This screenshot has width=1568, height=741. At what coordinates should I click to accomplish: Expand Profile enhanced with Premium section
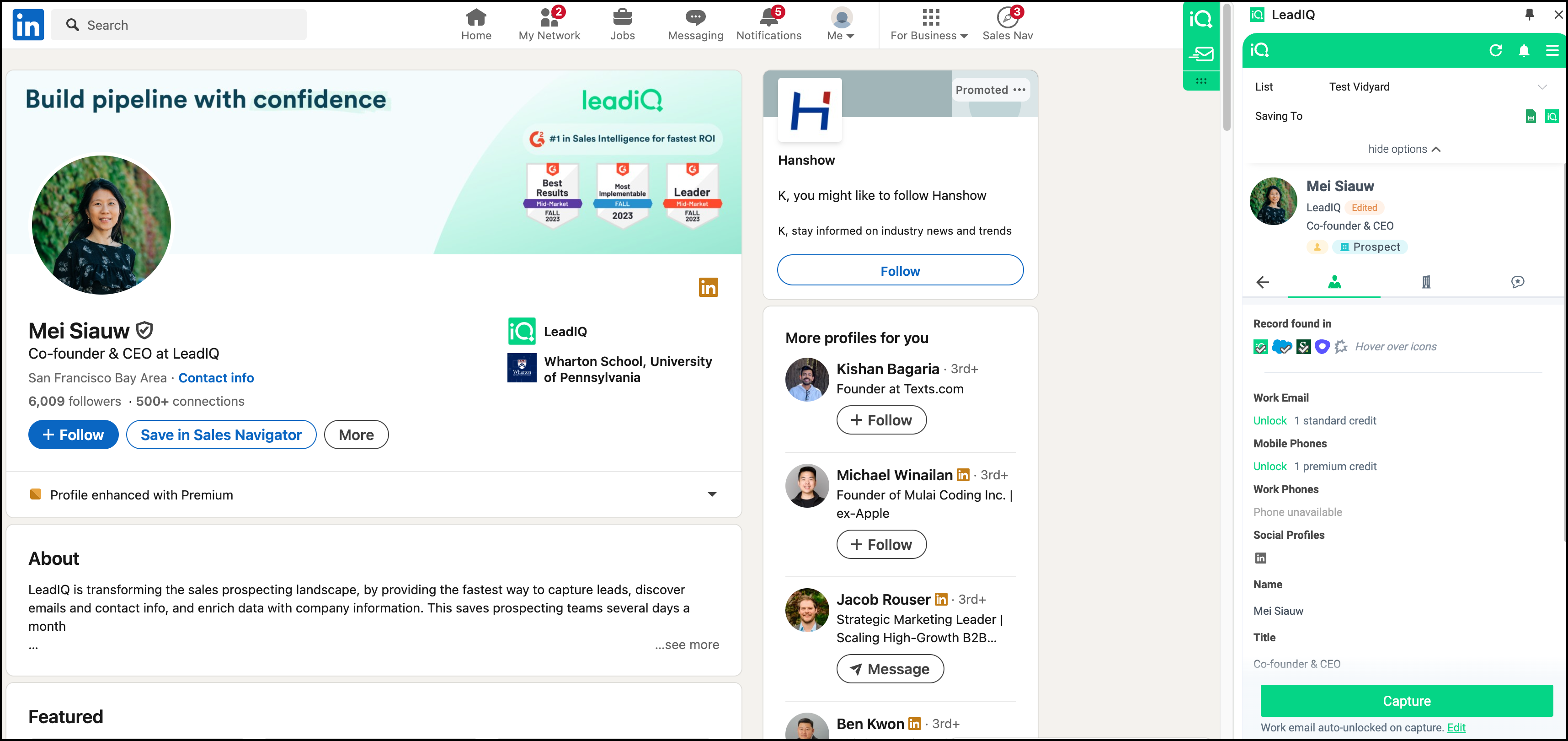point(712,494)
